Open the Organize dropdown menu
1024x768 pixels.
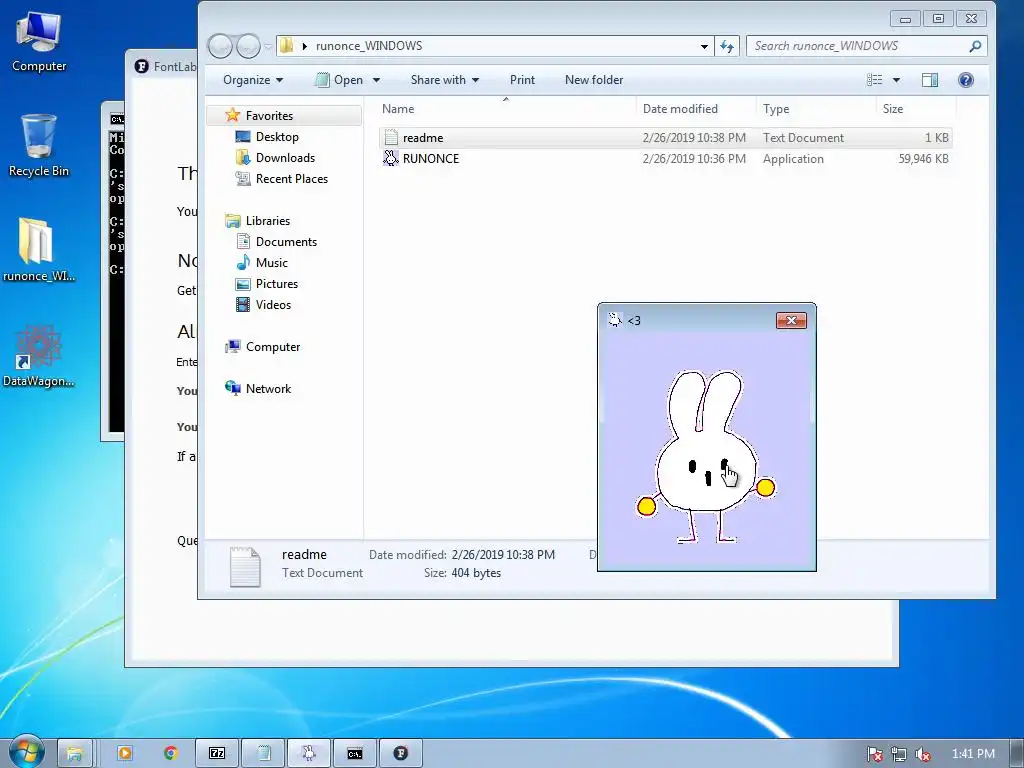point(253,80)
